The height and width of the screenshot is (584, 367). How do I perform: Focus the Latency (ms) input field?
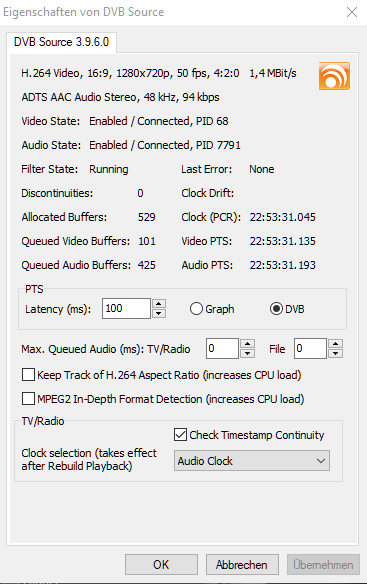pos(126,308)
